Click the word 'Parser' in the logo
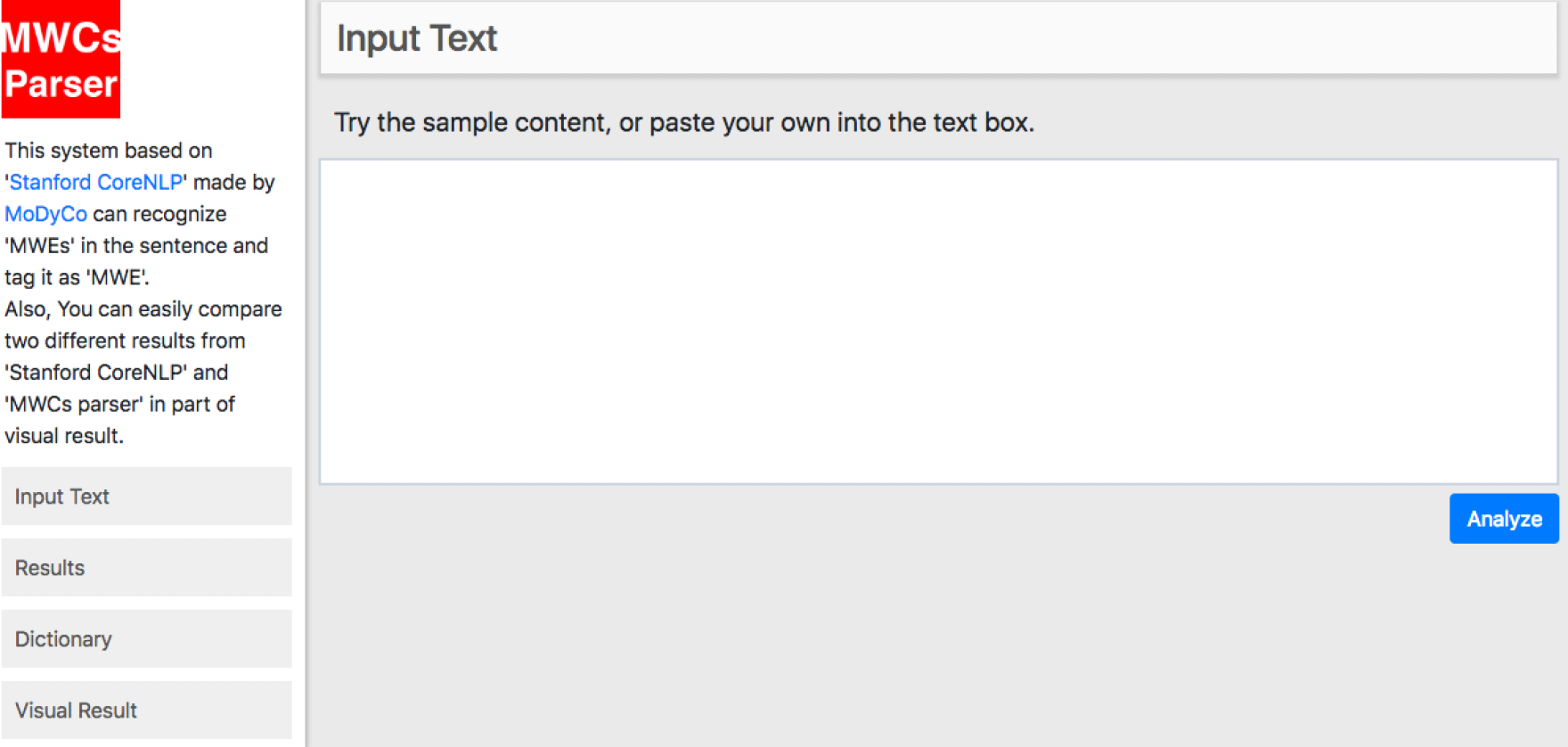The image size is (1568, 747). click(x=61, y=85)
